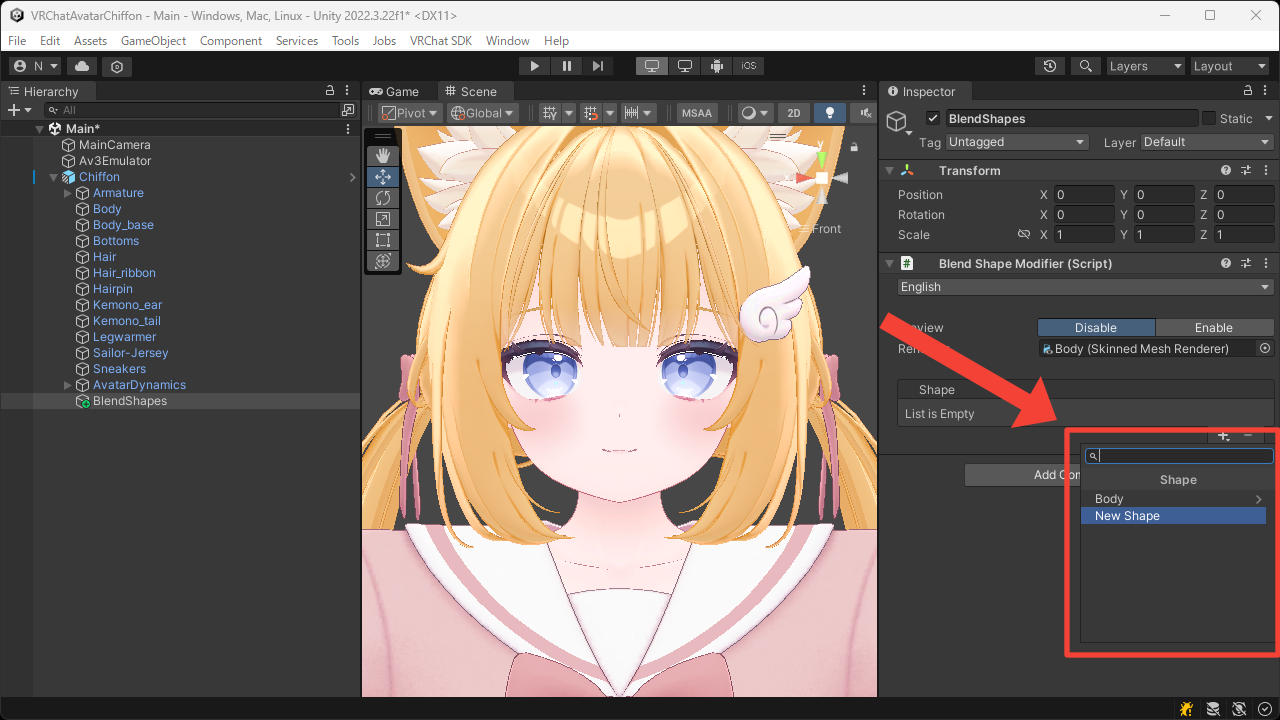Expand the Armature tree item

[x=68, y=193]
